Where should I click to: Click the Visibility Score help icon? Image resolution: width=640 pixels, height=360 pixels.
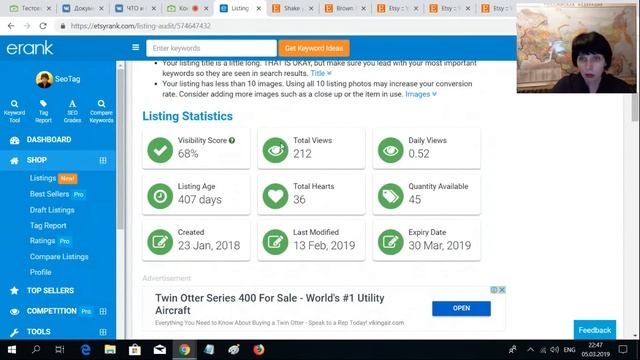232,140
